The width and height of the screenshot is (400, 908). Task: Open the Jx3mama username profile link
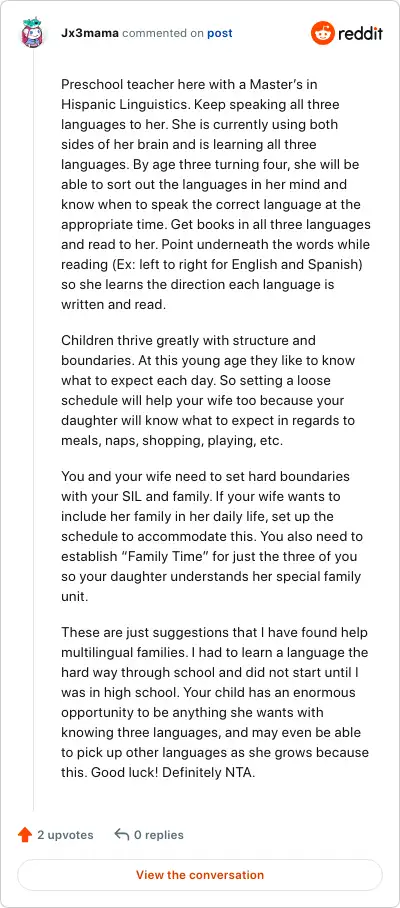pyautogui.click(x=90, y=33)
